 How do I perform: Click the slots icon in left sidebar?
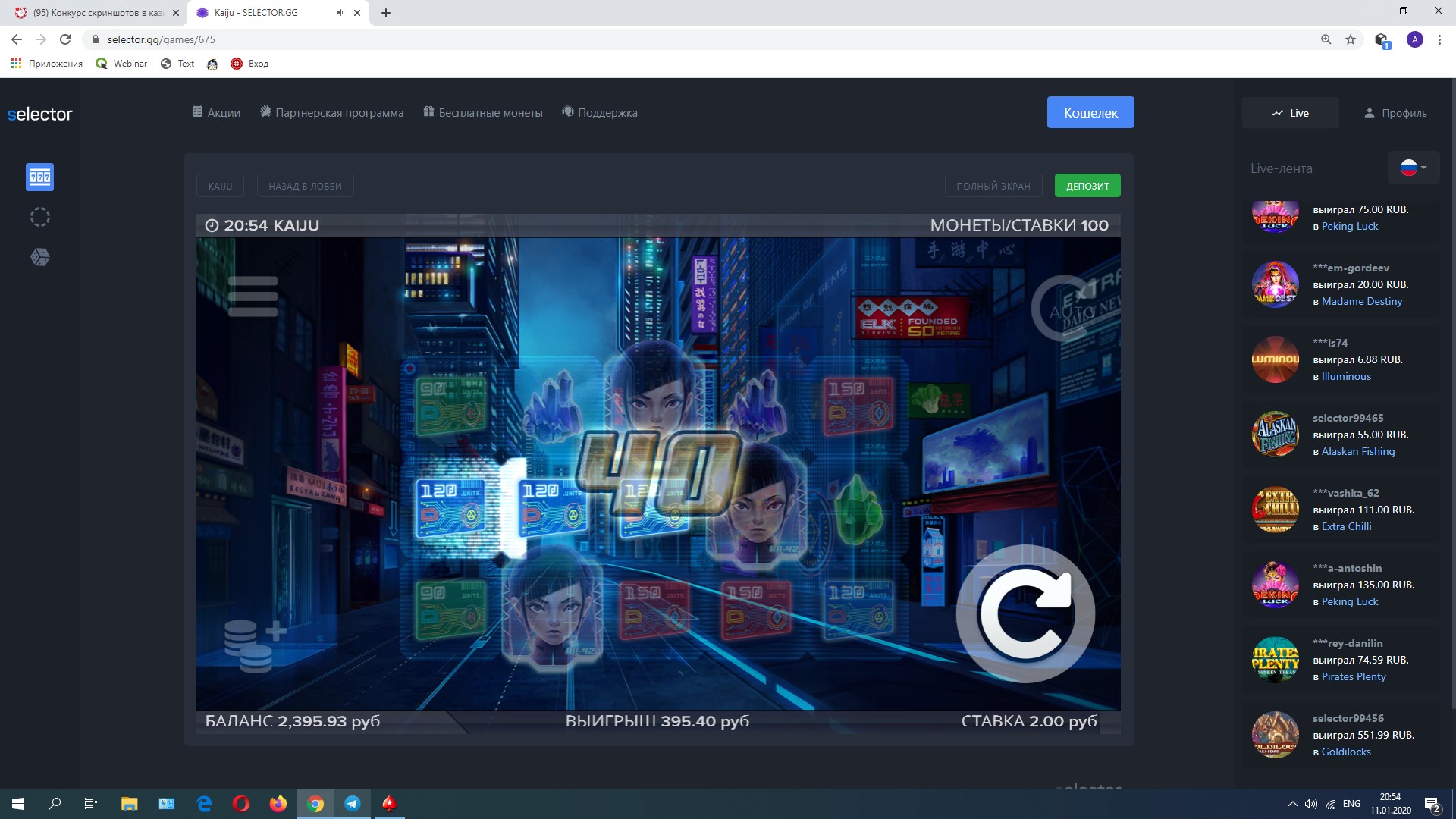39,177
